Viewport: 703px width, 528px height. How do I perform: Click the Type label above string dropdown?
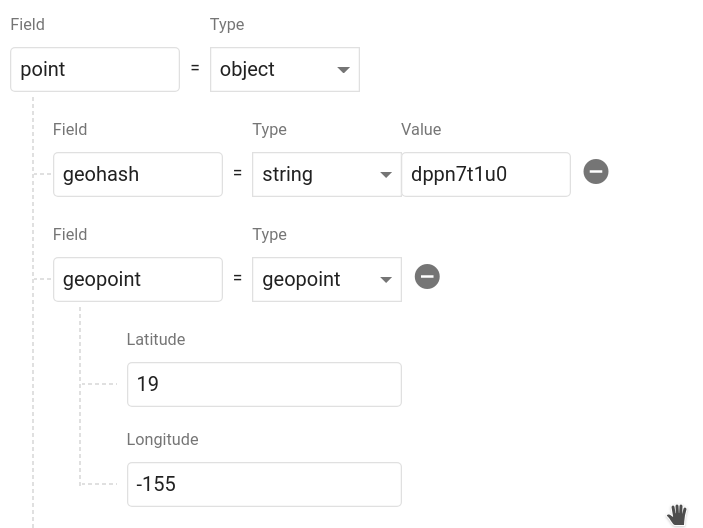tap(269, 129)
